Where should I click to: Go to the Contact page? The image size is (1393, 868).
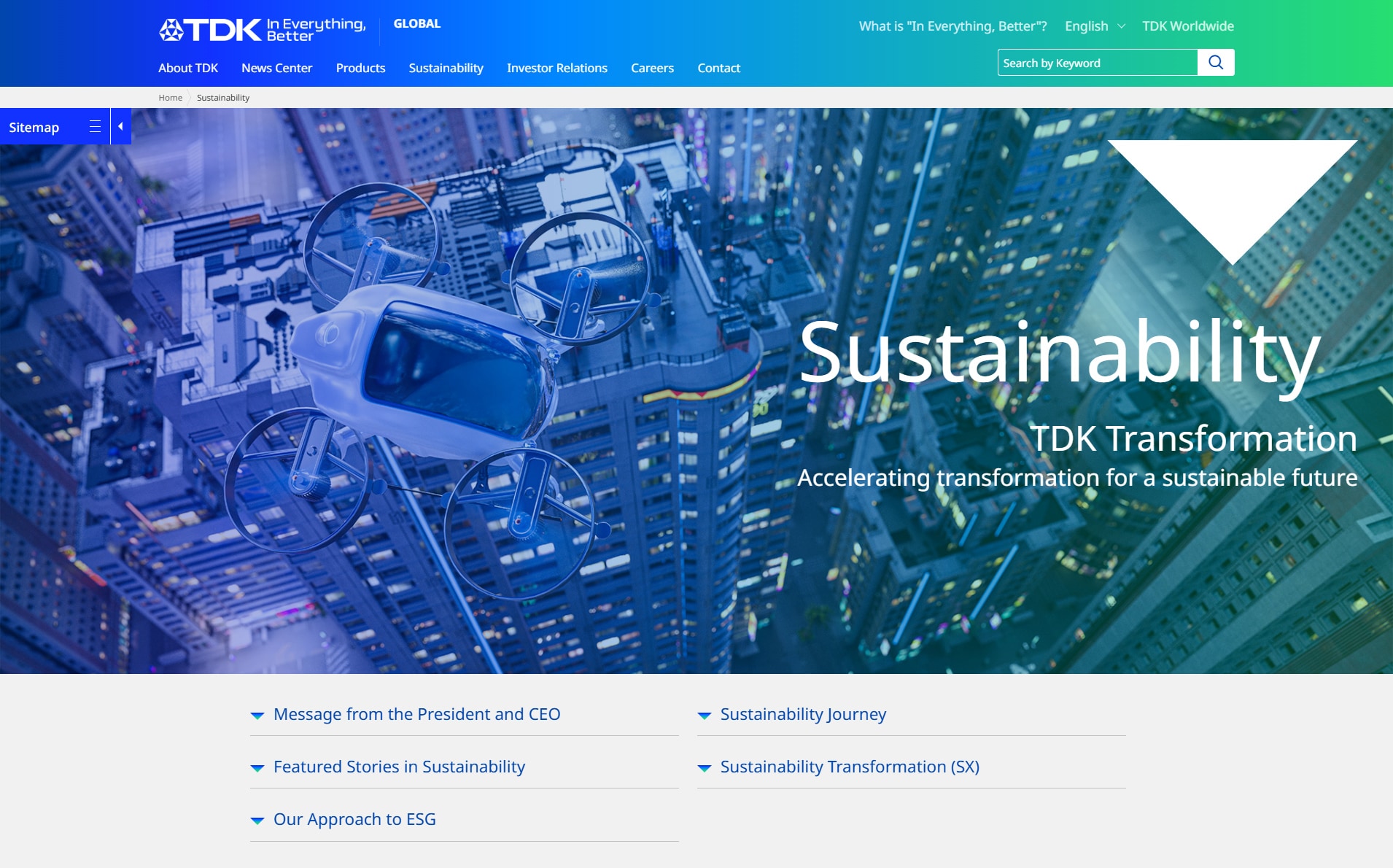(x=719, y=68)
